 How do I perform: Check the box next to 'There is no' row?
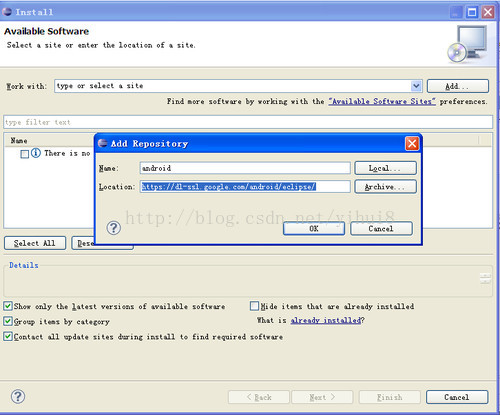(x=24, y=154)
